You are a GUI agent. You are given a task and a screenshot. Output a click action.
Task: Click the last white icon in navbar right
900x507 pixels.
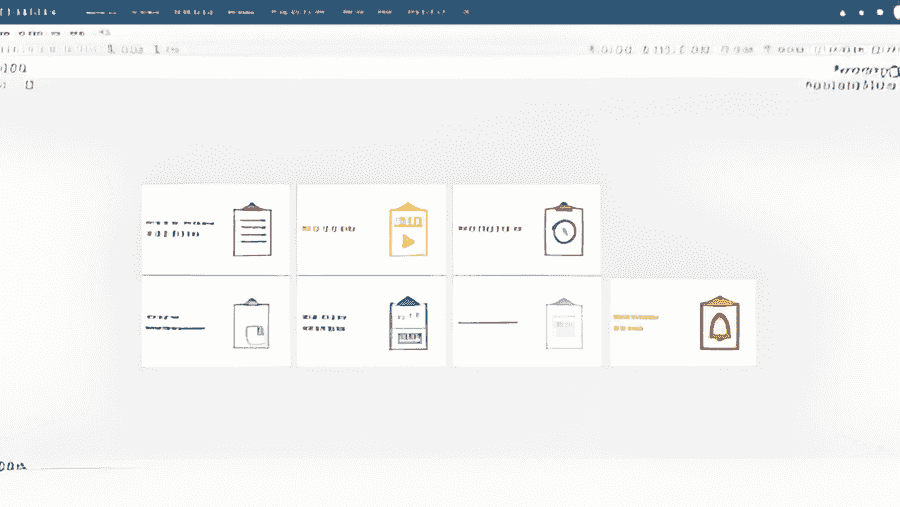pyautogui.click(x=880, y=13)
